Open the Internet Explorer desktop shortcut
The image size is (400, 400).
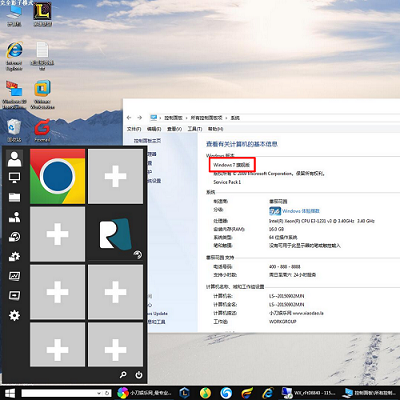pyautogui.click(x=14, y=56)
